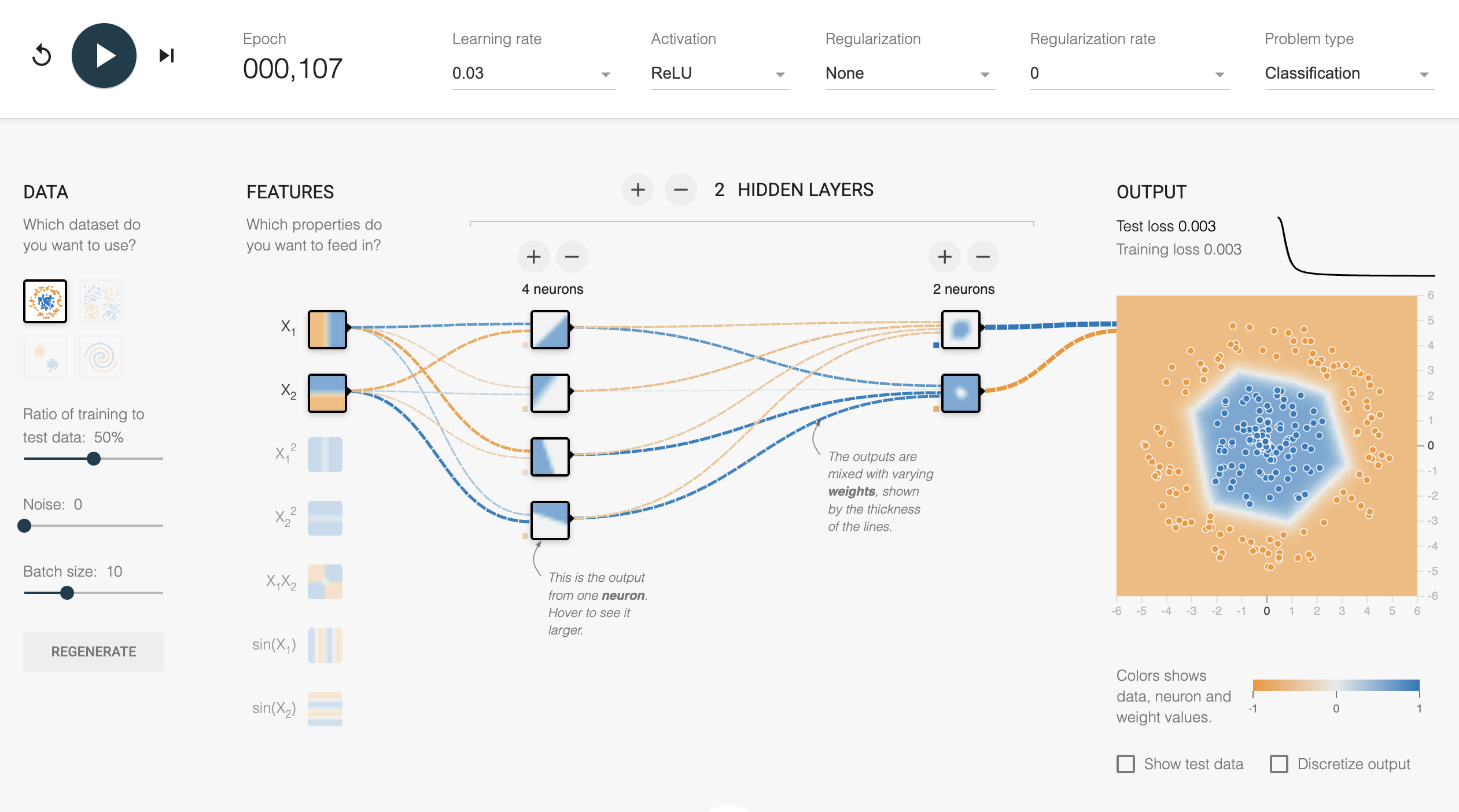Click the reset network icon
Image resolution: width=1459 pixels, height=812 pixels.
pos(42,56)
